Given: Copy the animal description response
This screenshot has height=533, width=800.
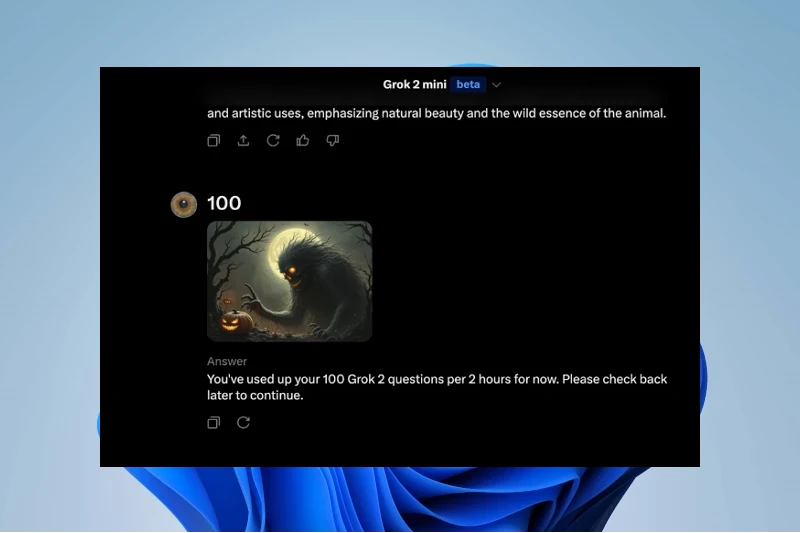Looking at the screenshot, I should [214, 140].
